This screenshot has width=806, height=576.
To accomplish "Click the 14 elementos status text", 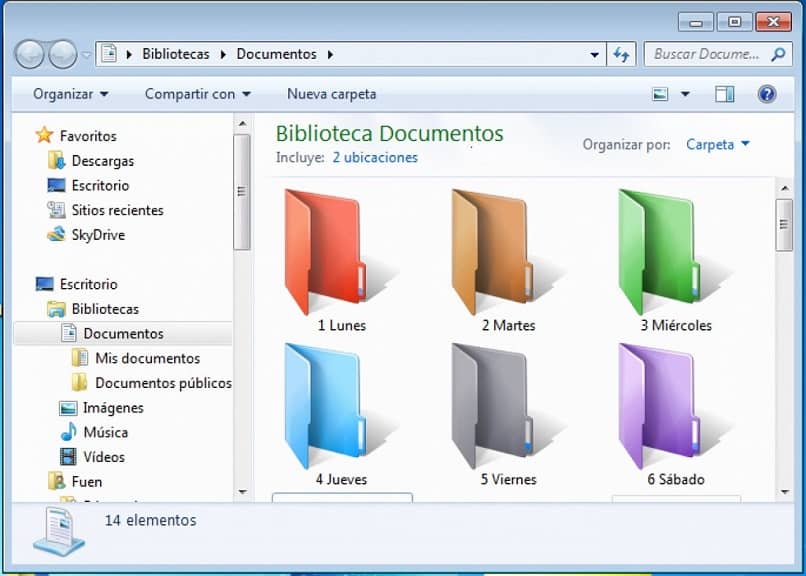I will (151, 520).
